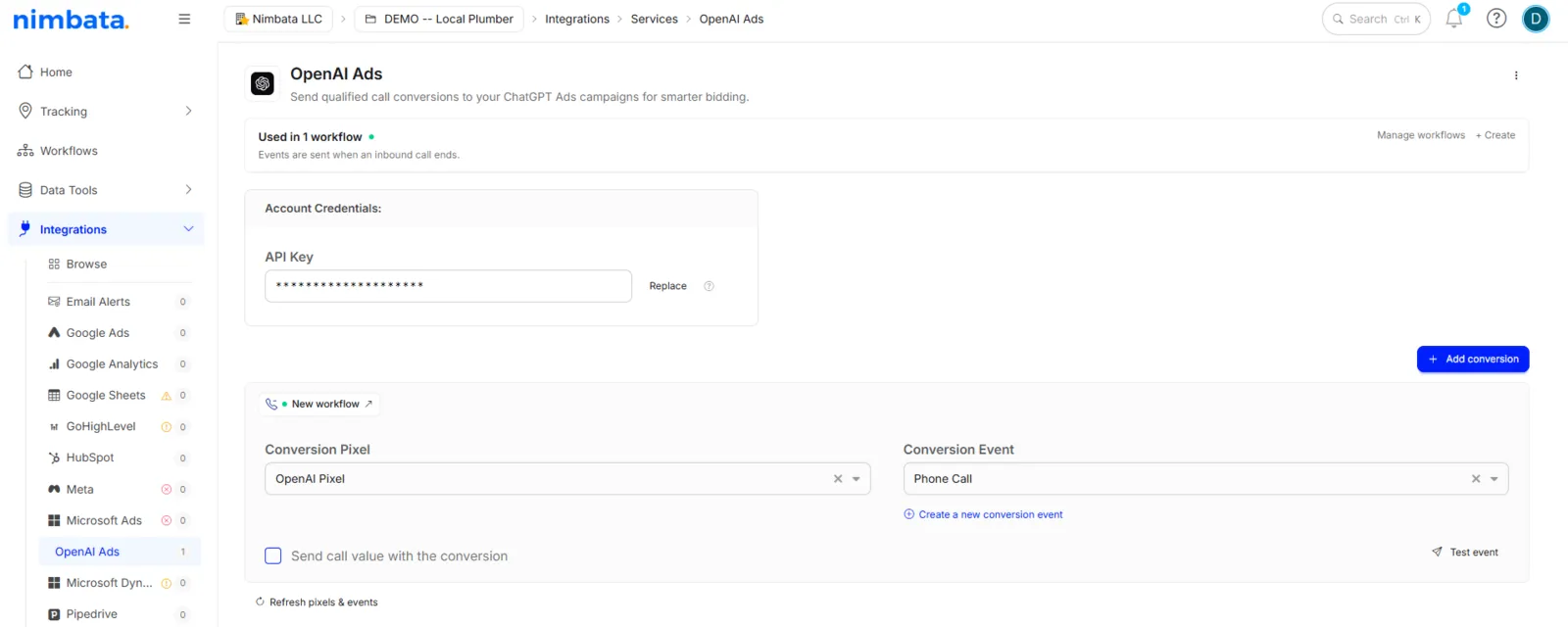Open the Nimbata LLC breadcrumb
Screen dimensions: 1568x627
click(x=278, y=19)
